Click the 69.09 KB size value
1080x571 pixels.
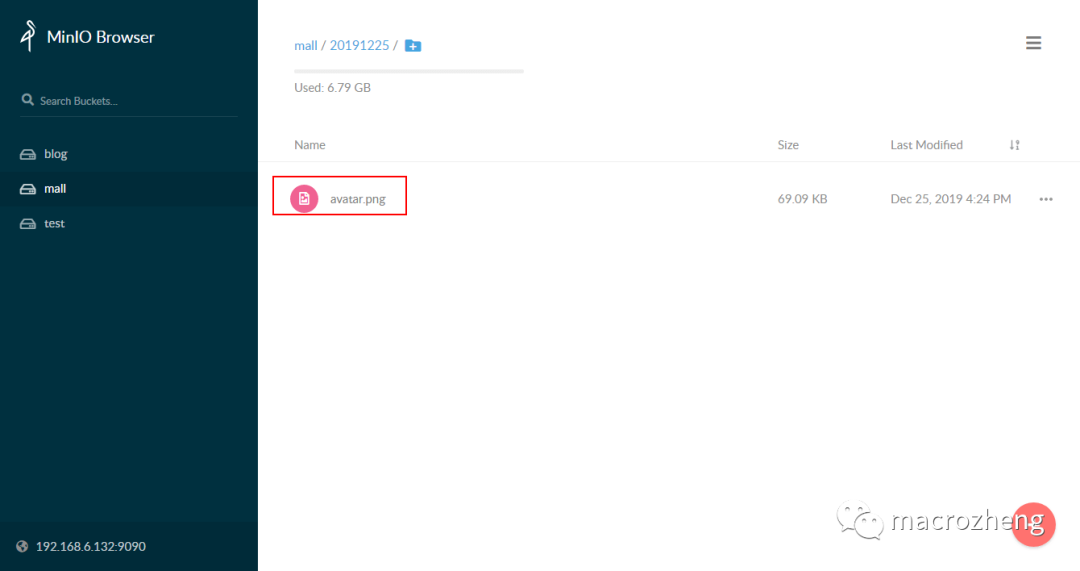pos(802,199)
